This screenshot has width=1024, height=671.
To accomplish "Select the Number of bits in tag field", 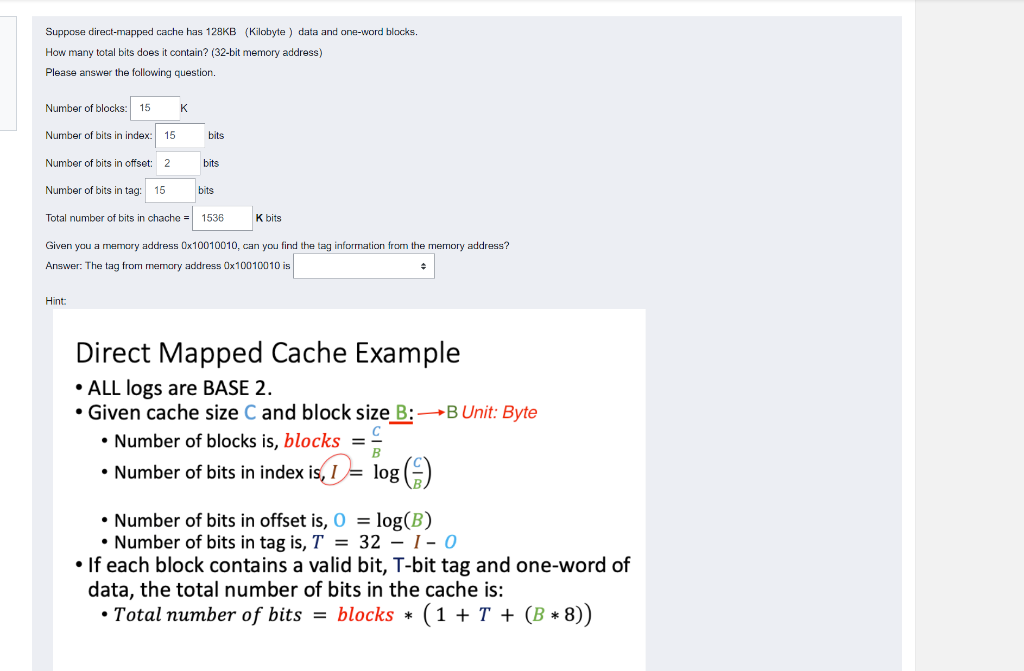I will (169, 190).
